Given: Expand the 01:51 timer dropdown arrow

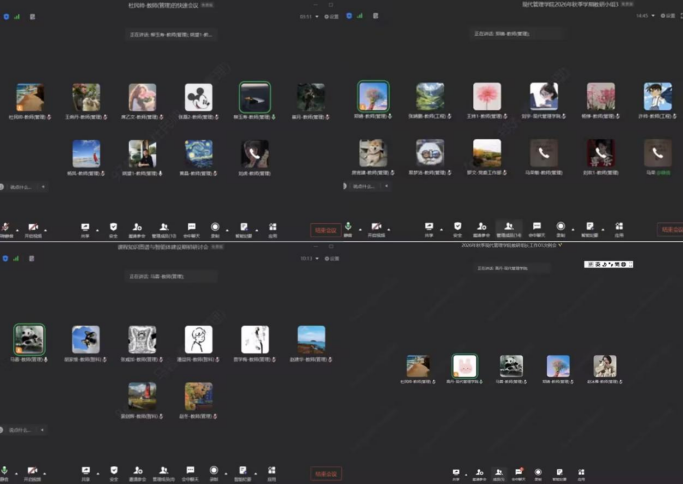Looking at the screenshot, I should coord(317,17).
